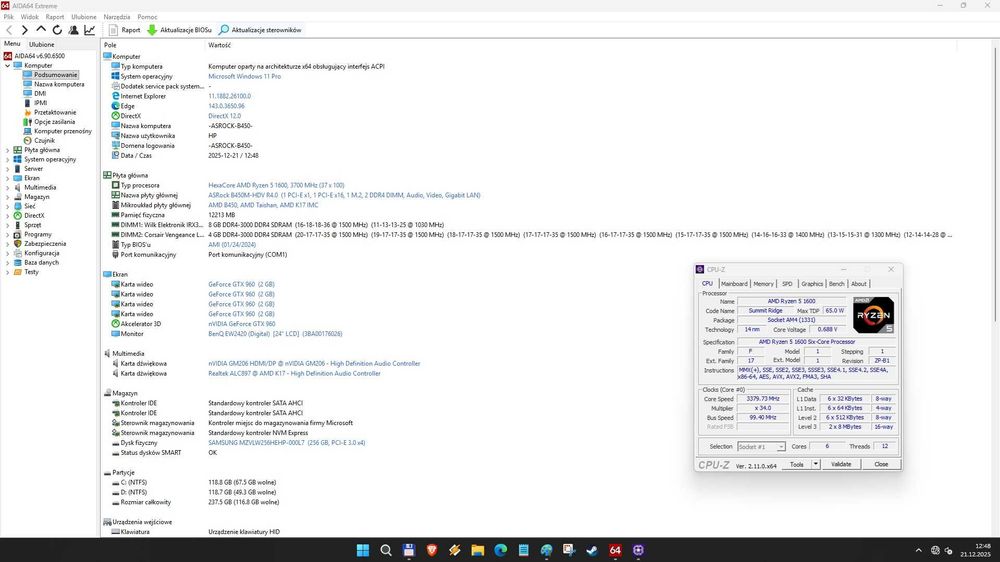Open the DirectX 12.0 link
Viewport: 1000px width, 562px height.
(224, 116)
